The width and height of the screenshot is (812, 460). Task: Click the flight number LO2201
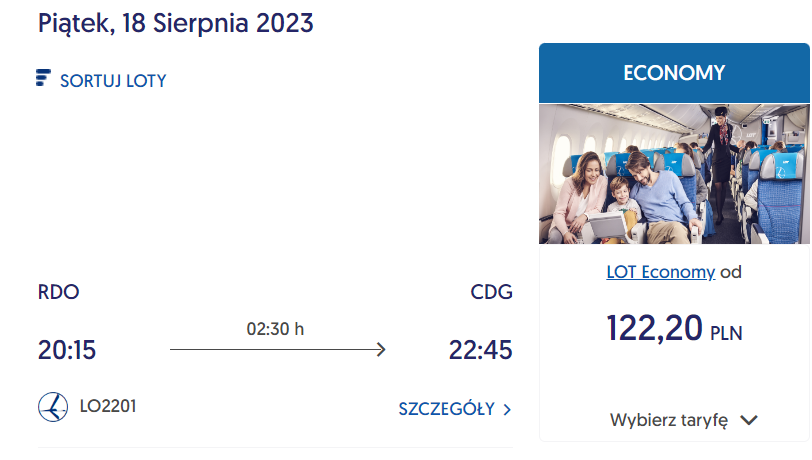108,406
